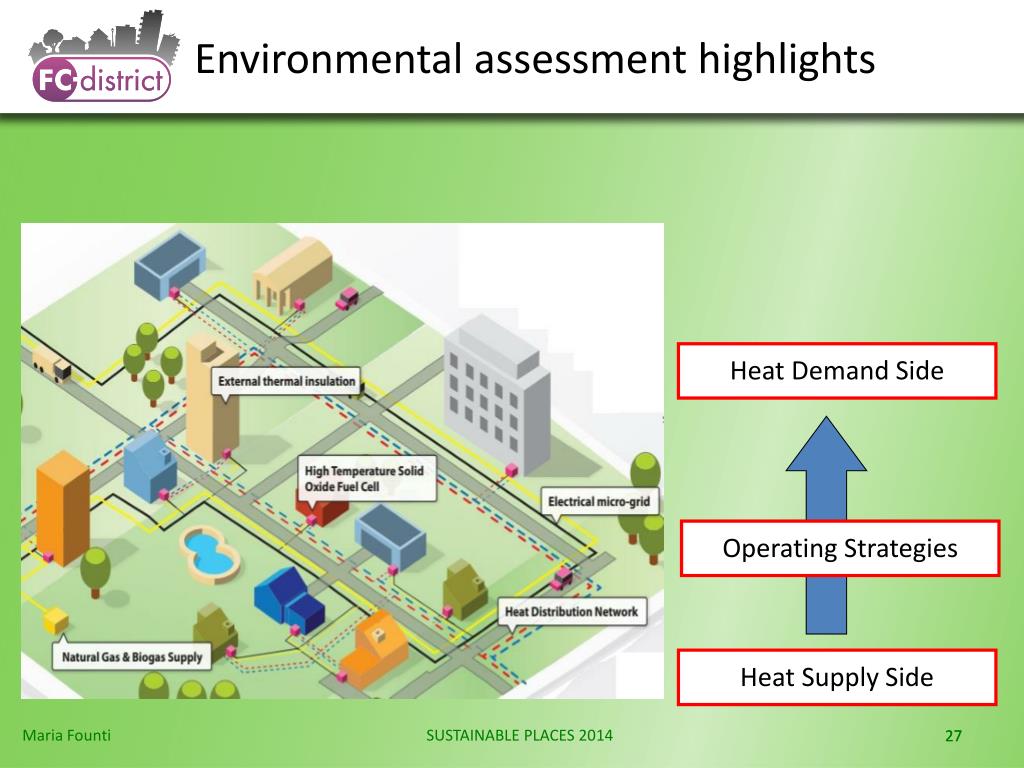Click the red fuel cell building
Screen dimensions: 1024x768
pos(322,511)
